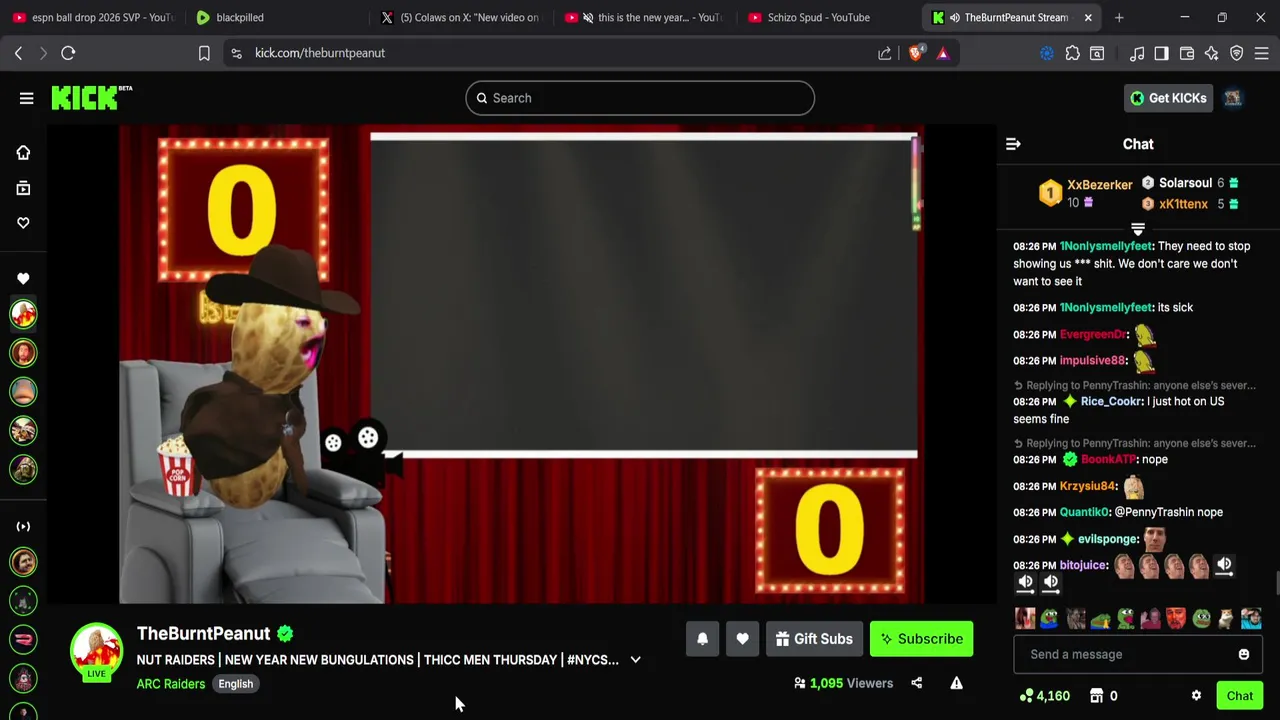Bookmark this page icon in address bar
The height and width of the screenshot is (720, 1280).
[x=204, y=53]
